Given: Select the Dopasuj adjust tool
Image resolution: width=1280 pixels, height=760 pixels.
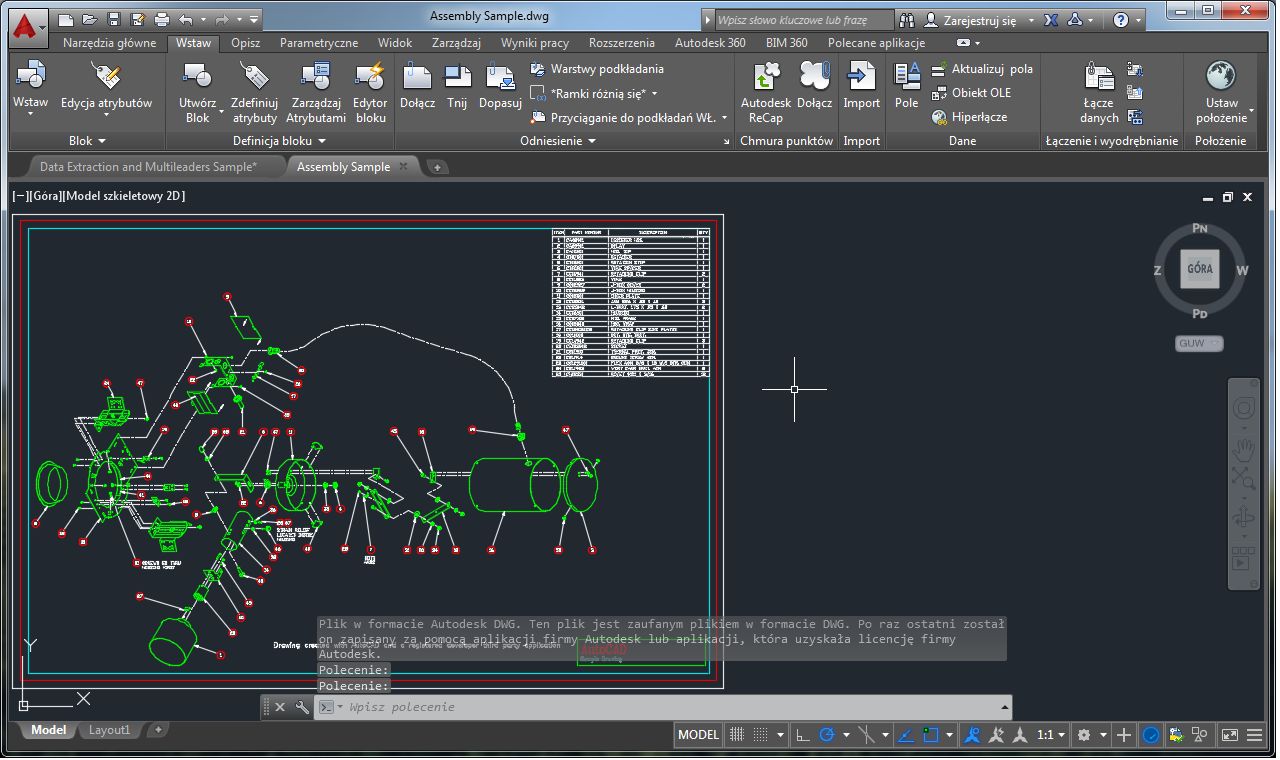Looking at the screenshot, I should (500, 86).
